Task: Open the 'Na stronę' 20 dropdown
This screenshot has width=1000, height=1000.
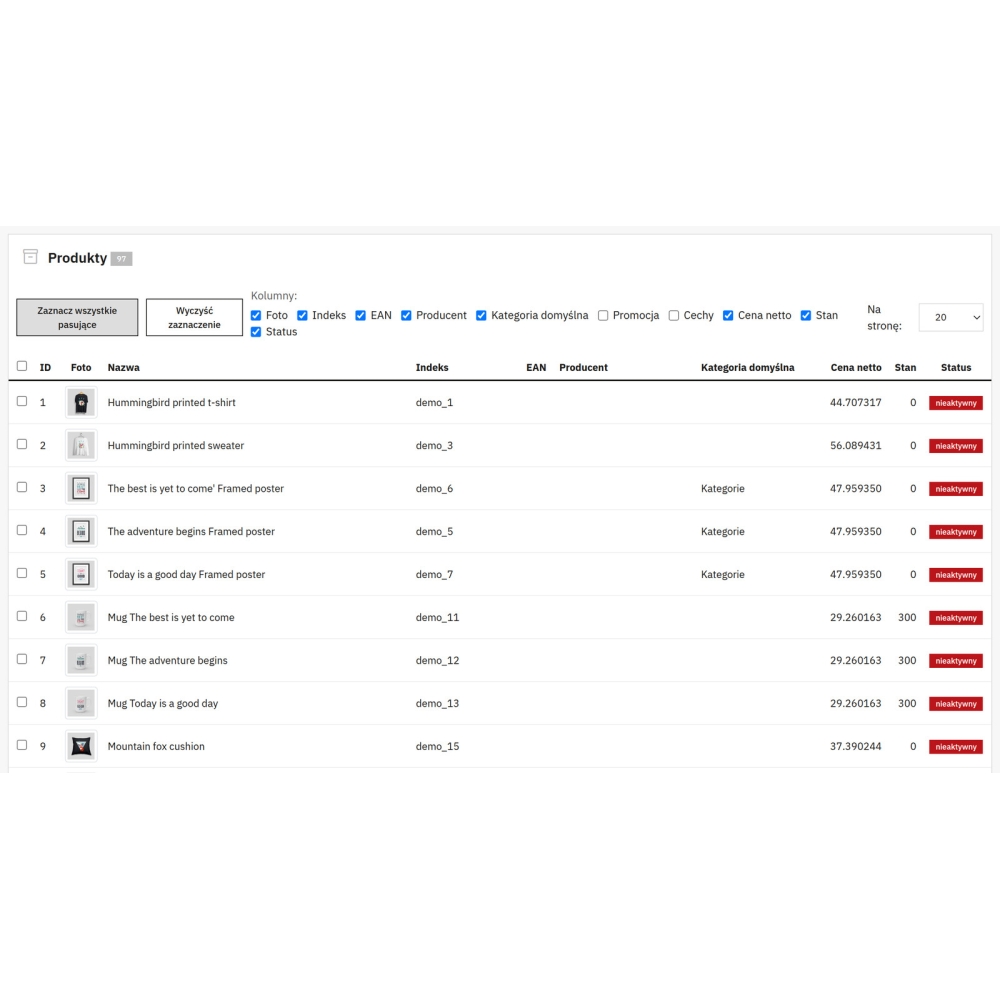Action: [951, 318]
